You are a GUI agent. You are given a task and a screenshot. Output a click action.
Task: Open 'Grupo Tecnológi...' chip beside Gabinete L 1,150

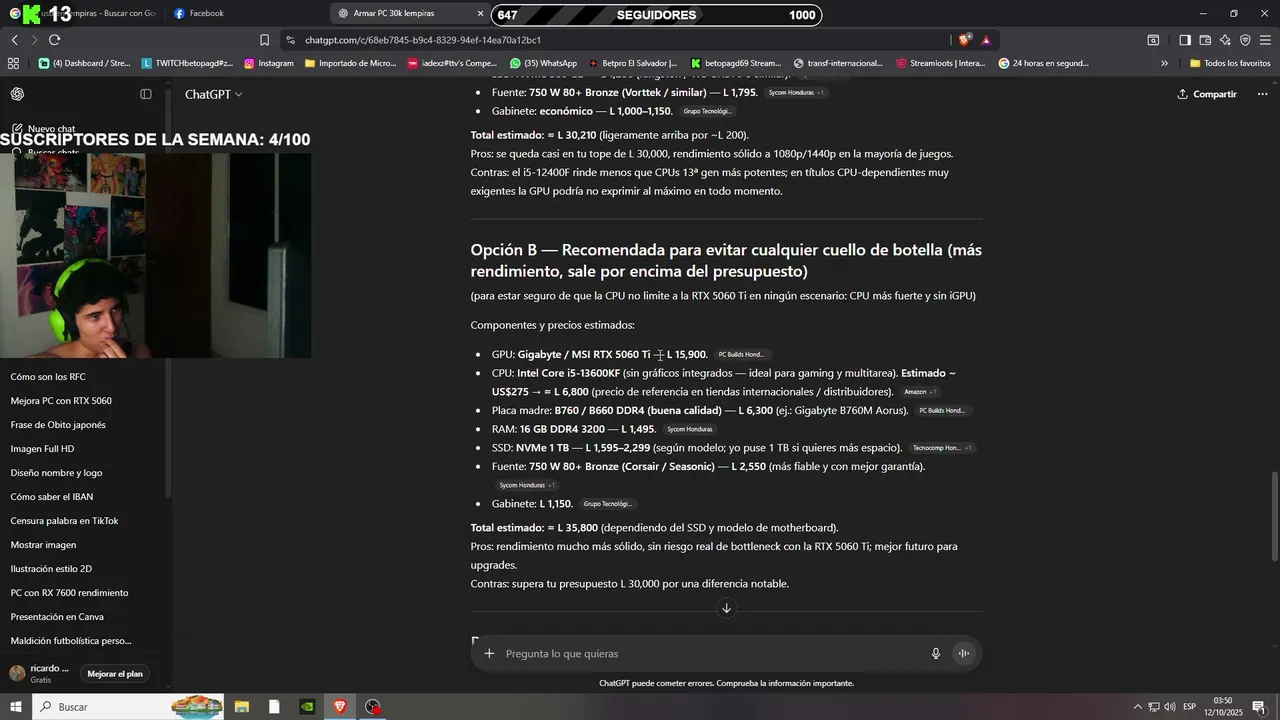607,504
